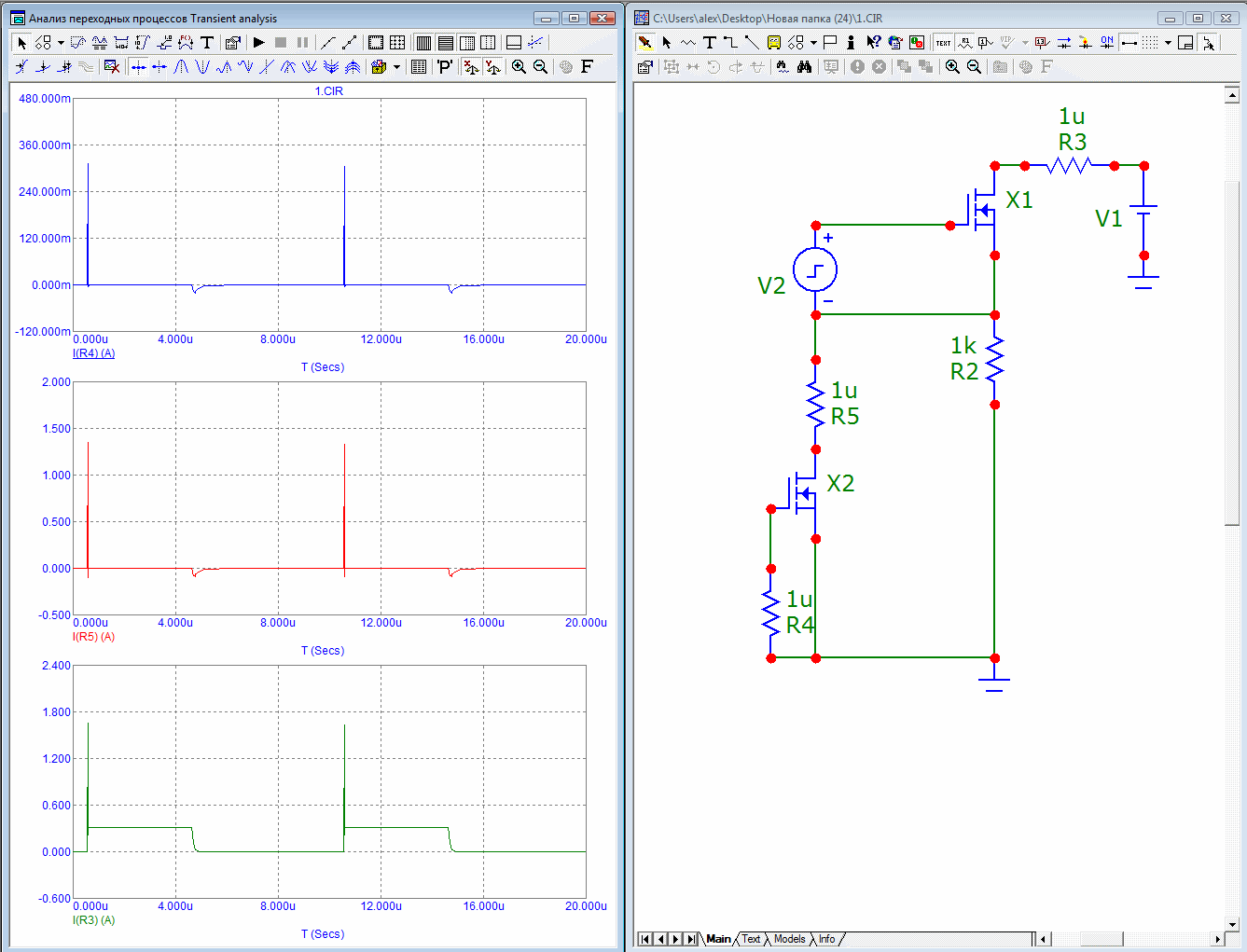The image size is (1247, 952).
Task: Open the dropdown next to grid dots icon
Action: (x=1168, y=42)
